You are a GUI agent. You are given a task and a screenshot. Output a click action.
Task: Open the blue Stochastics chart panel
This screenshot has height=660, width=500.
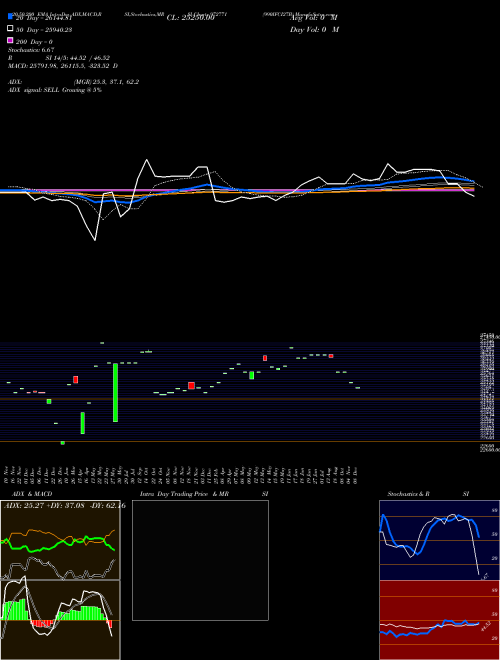click(439, 540)
